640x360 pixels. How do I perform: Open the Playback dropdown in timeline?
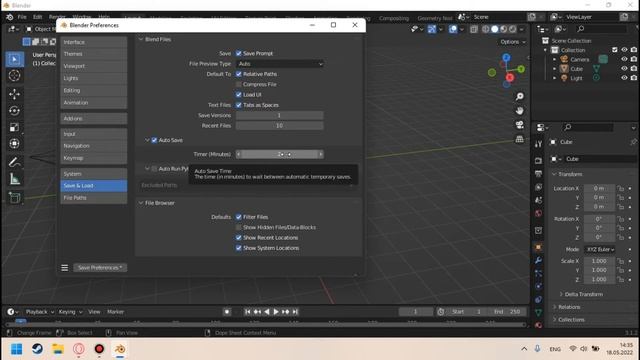pos(40,312)
